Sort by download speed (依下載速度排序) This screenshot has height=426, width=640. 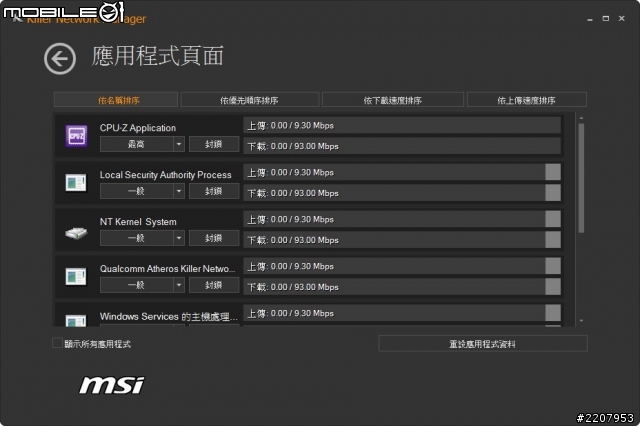(393, 100)
